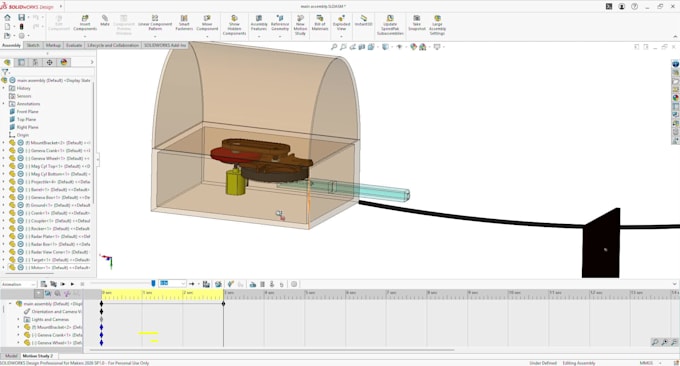Toggle visibility of Barrel<1> component
Image resolution: width=680 pixels, height=366 pixels.
coord(20,190)
